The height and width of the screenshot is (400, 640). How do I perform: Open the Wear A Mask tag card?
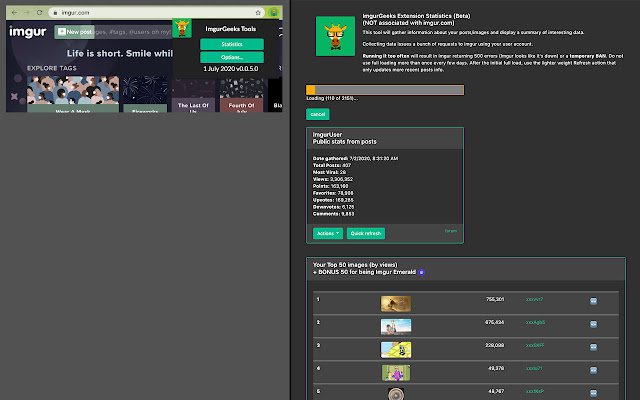[73, 94]
